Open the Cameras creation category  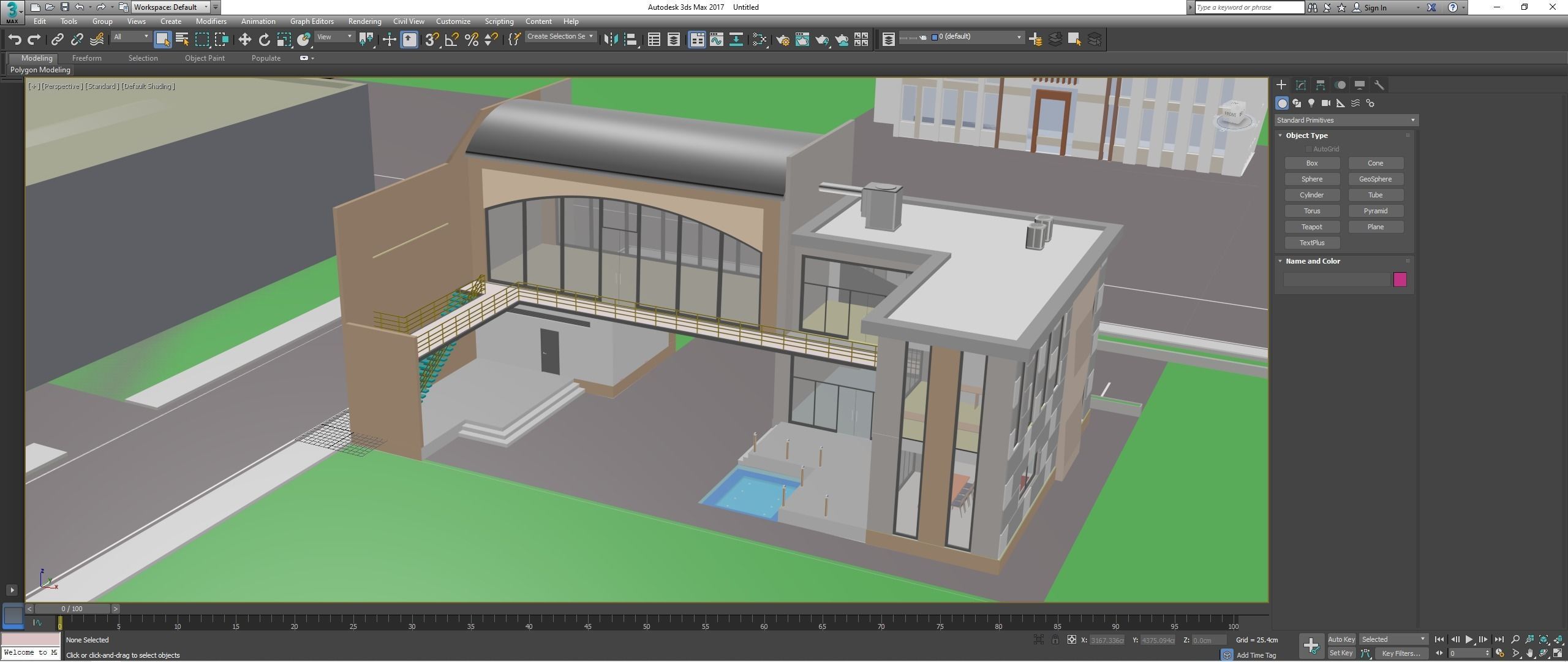[1325, 103]
